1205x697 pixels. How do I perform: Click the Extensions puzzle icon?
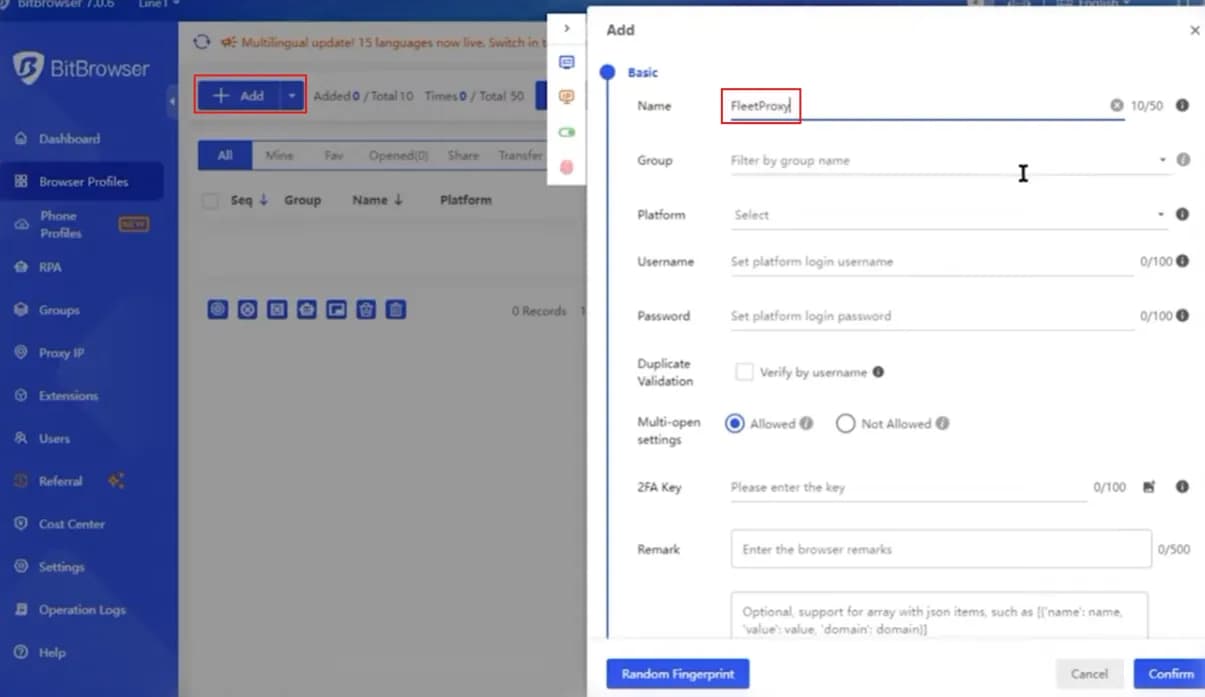pos(21,396)
